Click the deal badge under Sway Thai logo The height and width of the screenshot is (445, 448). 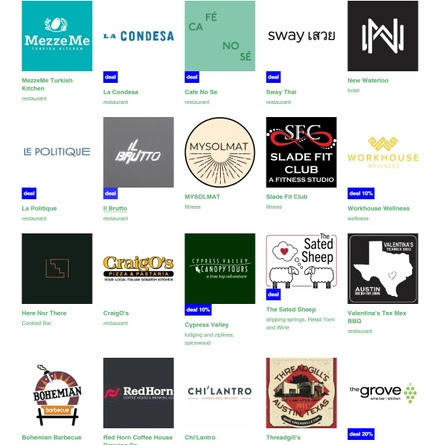(x=273, y=77)
